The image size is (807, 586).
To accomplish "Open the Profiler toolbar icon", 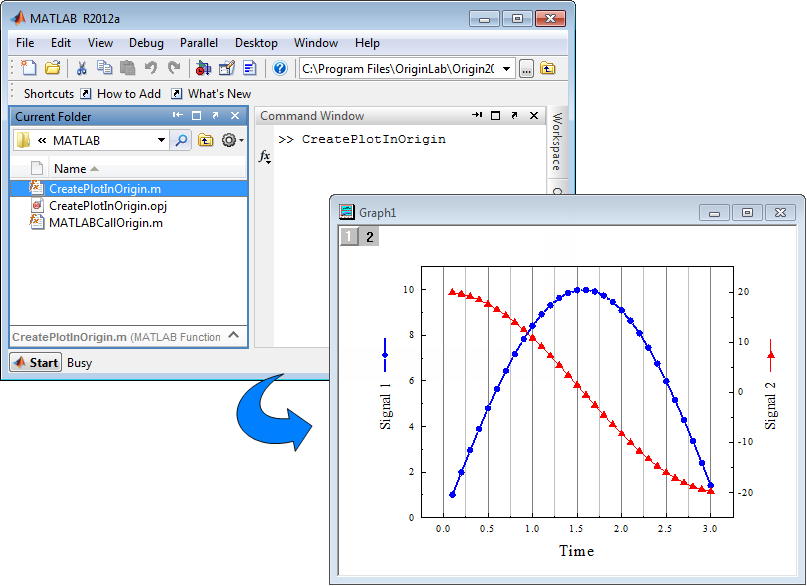I will coord(249,68).
